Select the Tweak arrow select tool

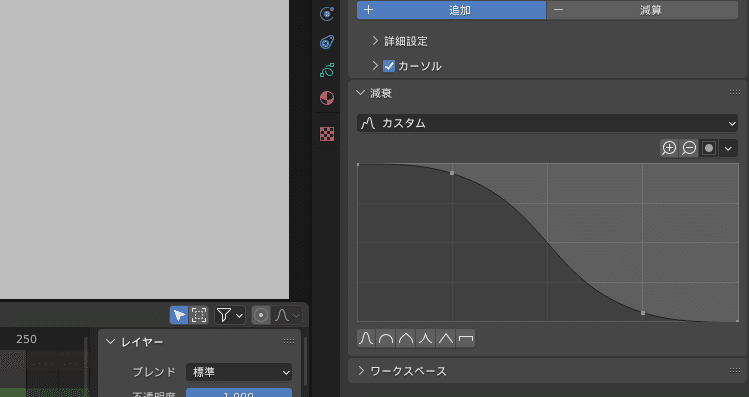click(x=179, y=315)
